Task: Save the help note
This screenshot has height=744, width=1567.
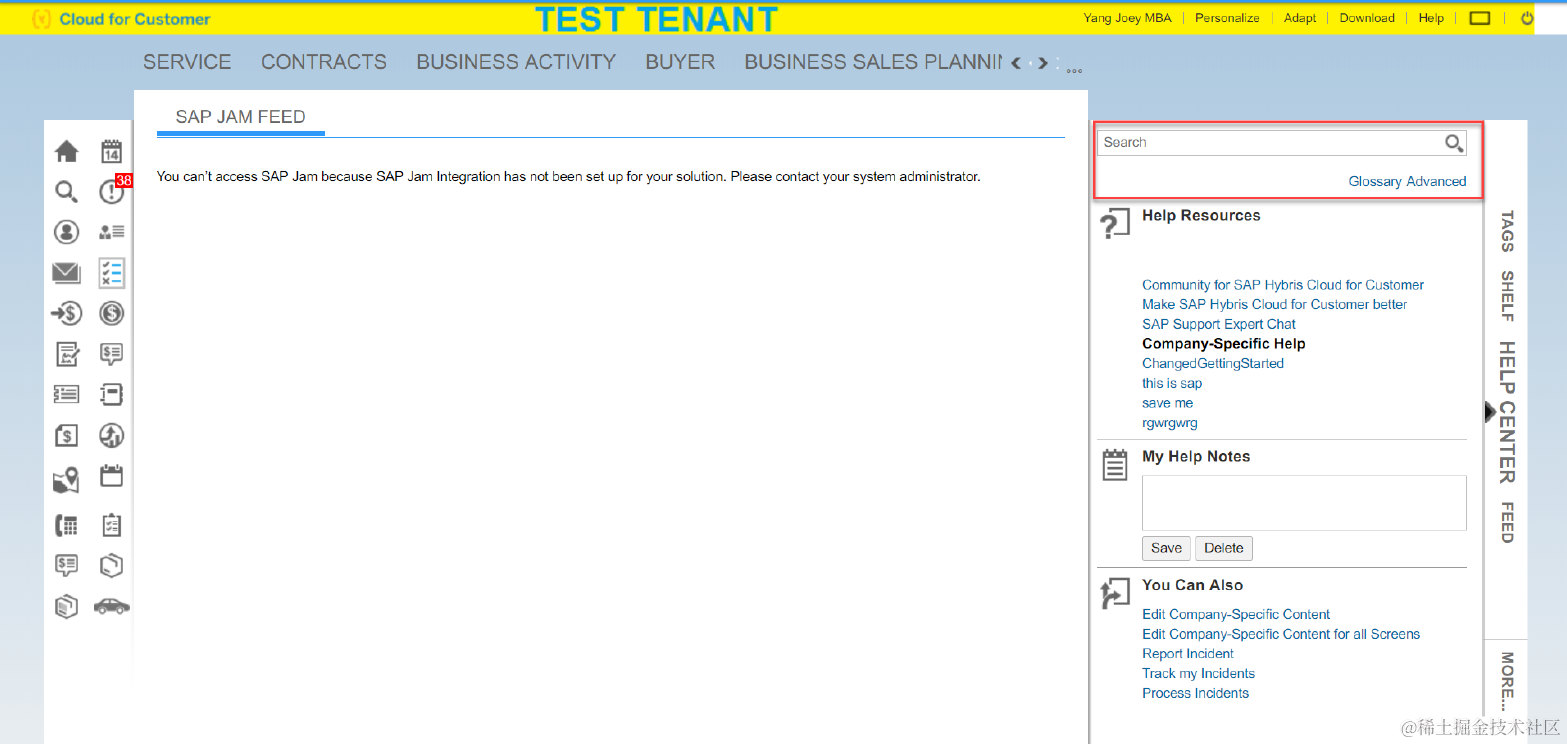Action: tap(1166, 548)
